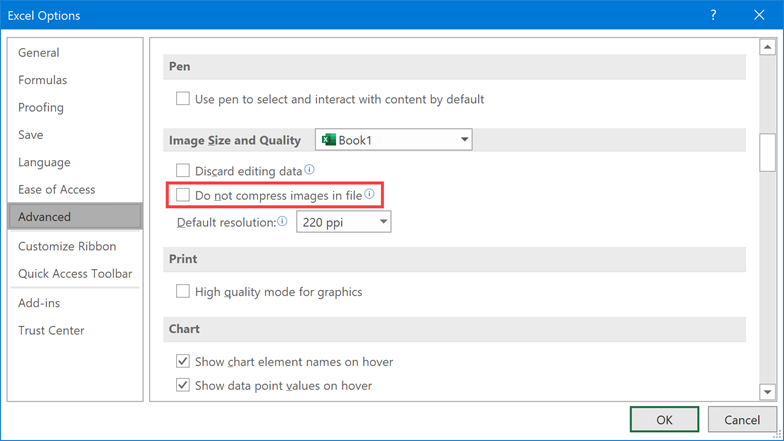Open the Book1 workbook dropdown

[x=394, y=140]
